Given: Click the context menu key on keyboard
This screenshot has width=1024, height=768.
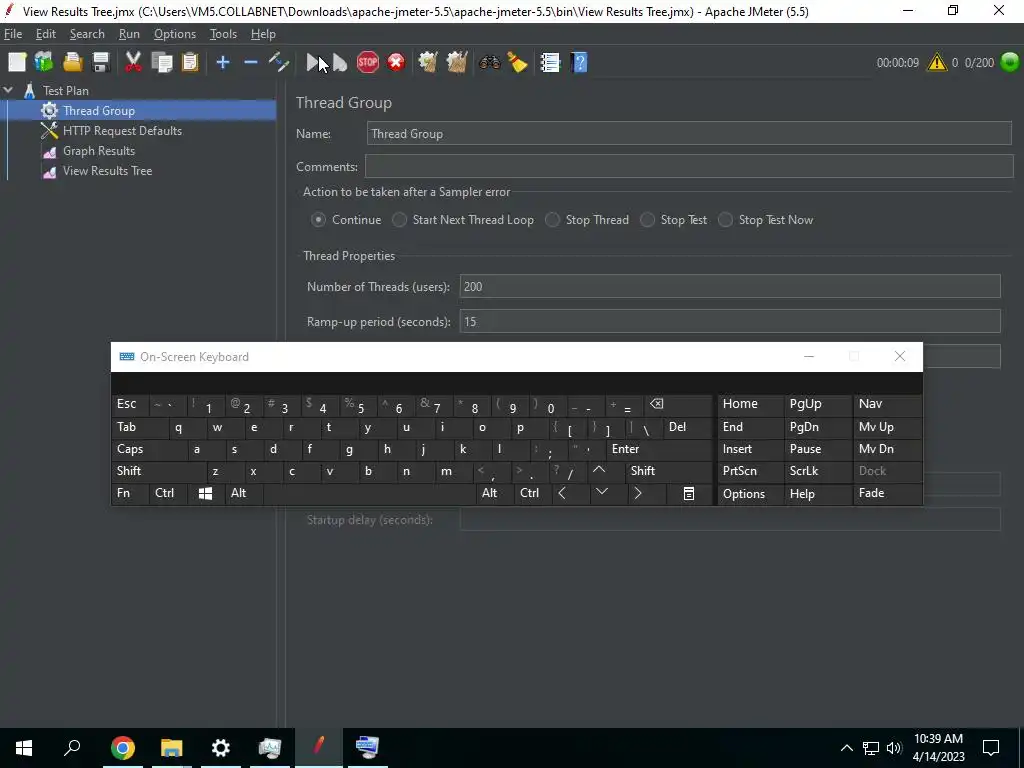Looking at the screenshot, I should pyautogui.click(x=688, y=494).
